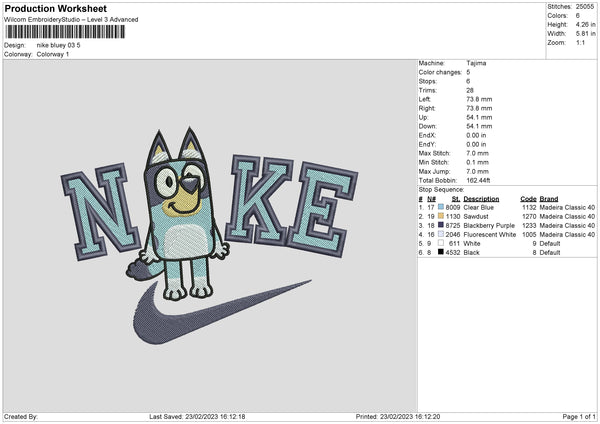Click the Zoom value 1:1
Screen dimensions: 600x424
580,42
